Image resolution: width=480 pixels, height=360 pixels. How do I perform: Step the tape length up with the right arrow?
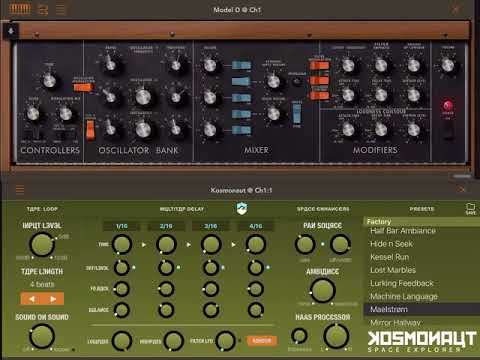pos(53,299)
